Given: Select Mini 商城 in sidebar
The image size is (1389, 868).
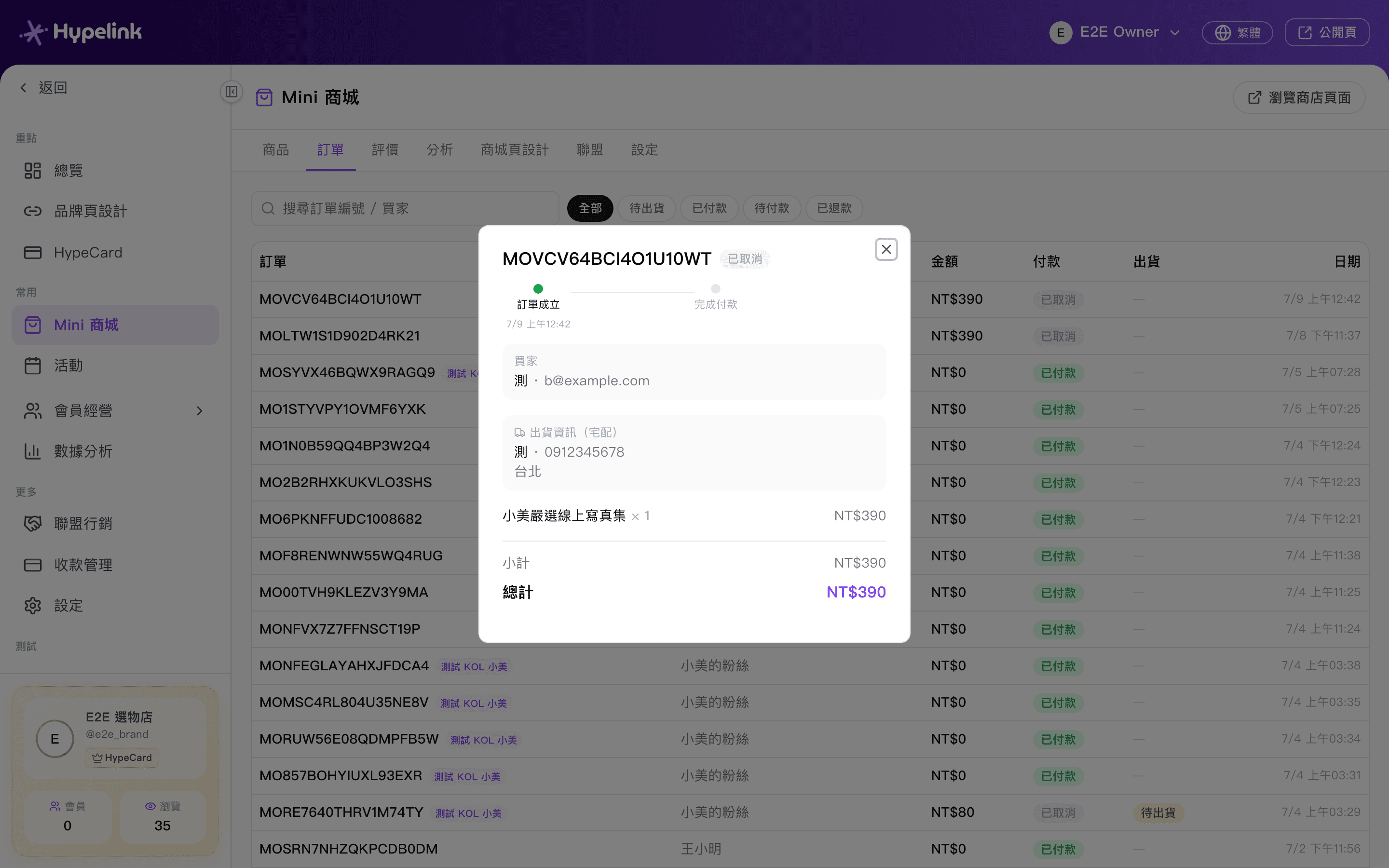Looking at the screenshot, I should point(115,325).
